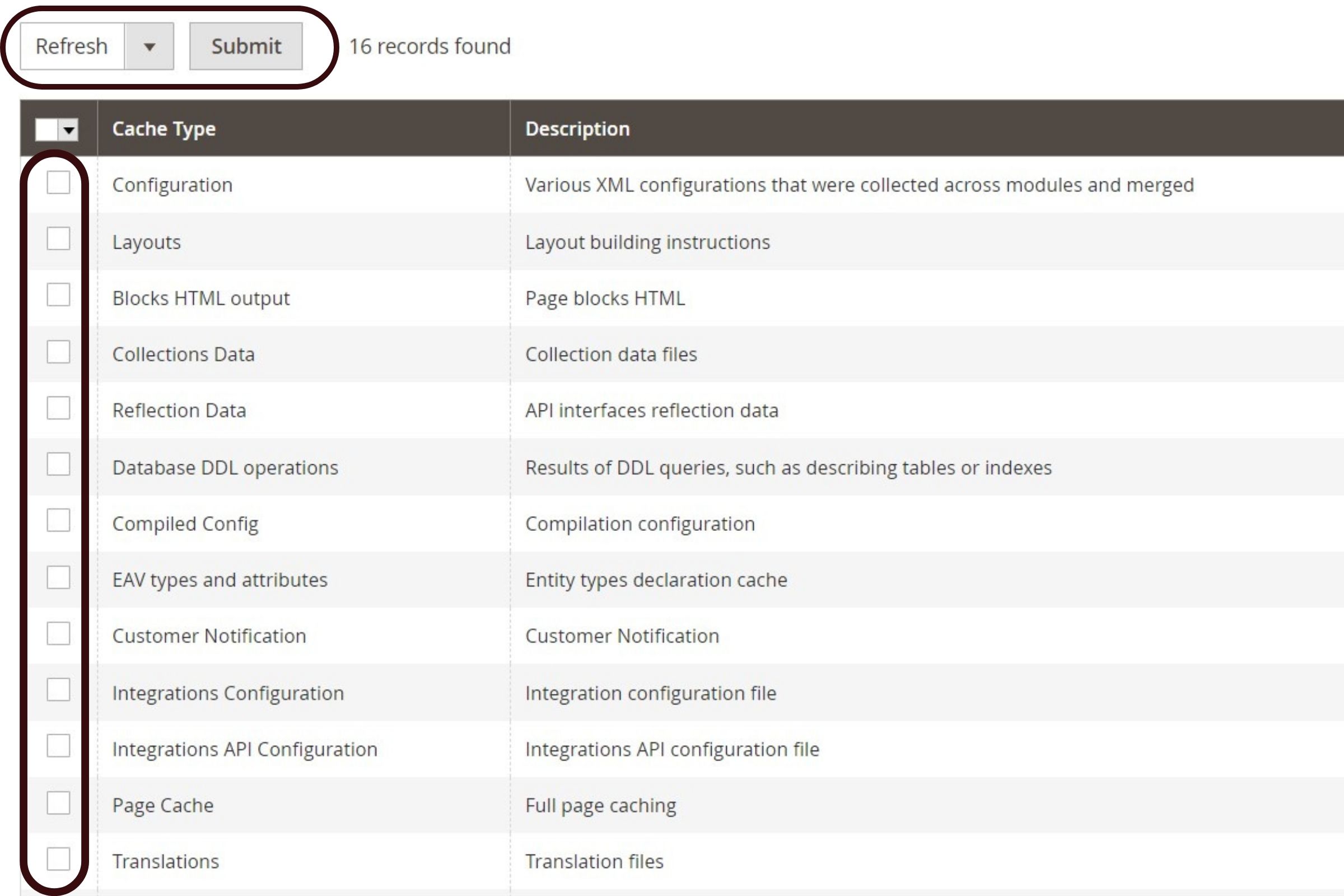
Task: Enable the Reflection Data checkbox
Action: (x=58, y=408)
